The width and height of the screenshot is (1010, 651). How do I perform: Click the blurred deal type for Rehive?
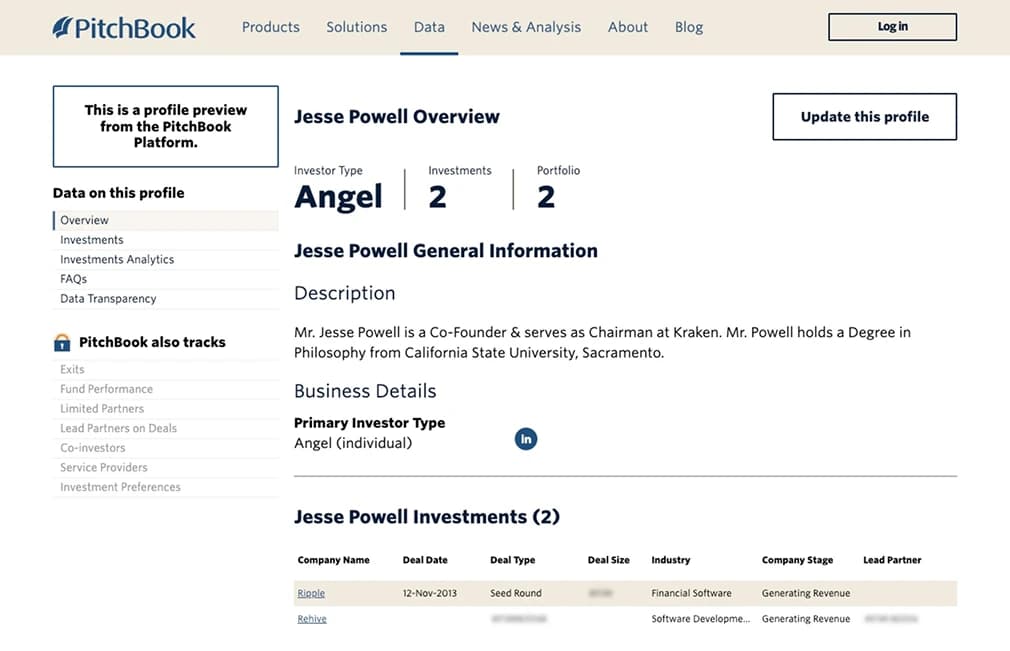(x=519, y=619)
